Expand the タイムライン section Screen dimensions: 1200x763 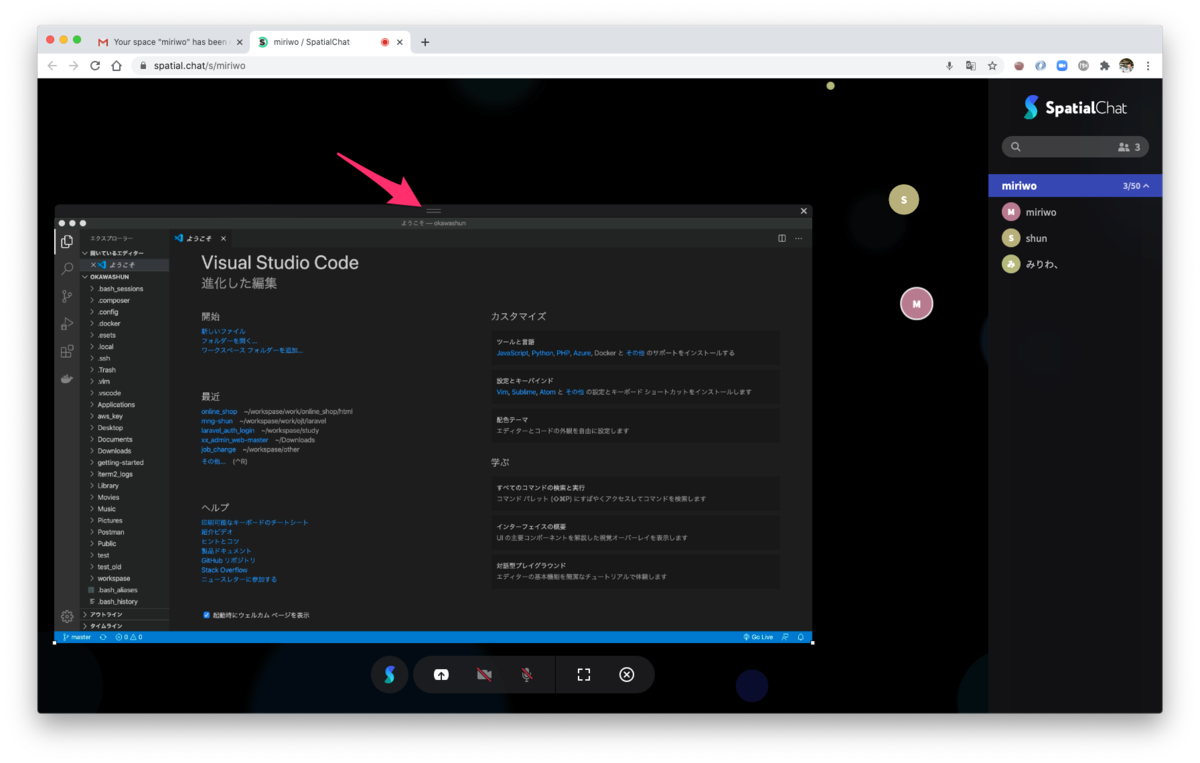coord(124,625)
